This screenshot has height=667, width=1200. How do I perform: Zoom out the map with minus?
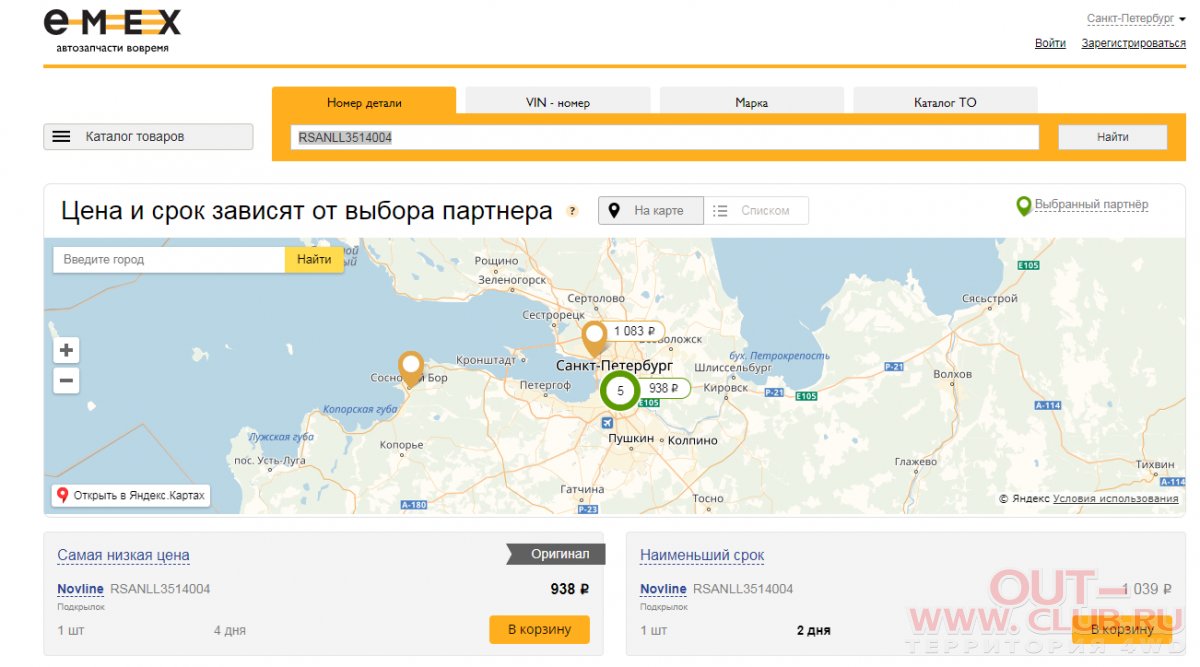67,380
